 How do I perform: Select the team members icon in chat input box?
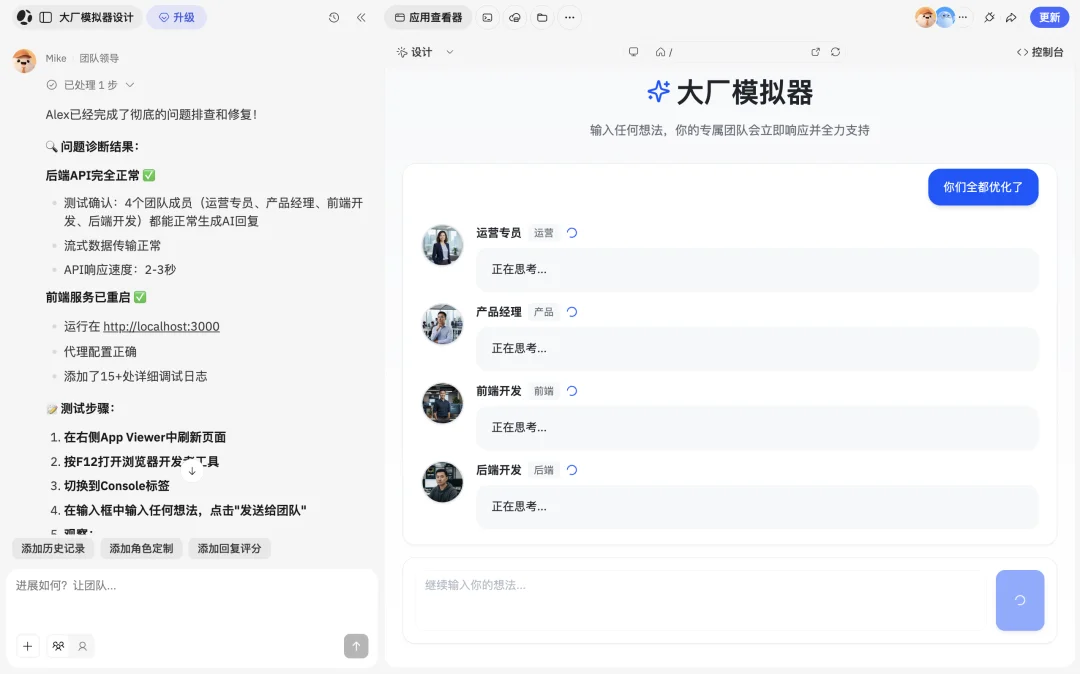[x=58, y=646]
